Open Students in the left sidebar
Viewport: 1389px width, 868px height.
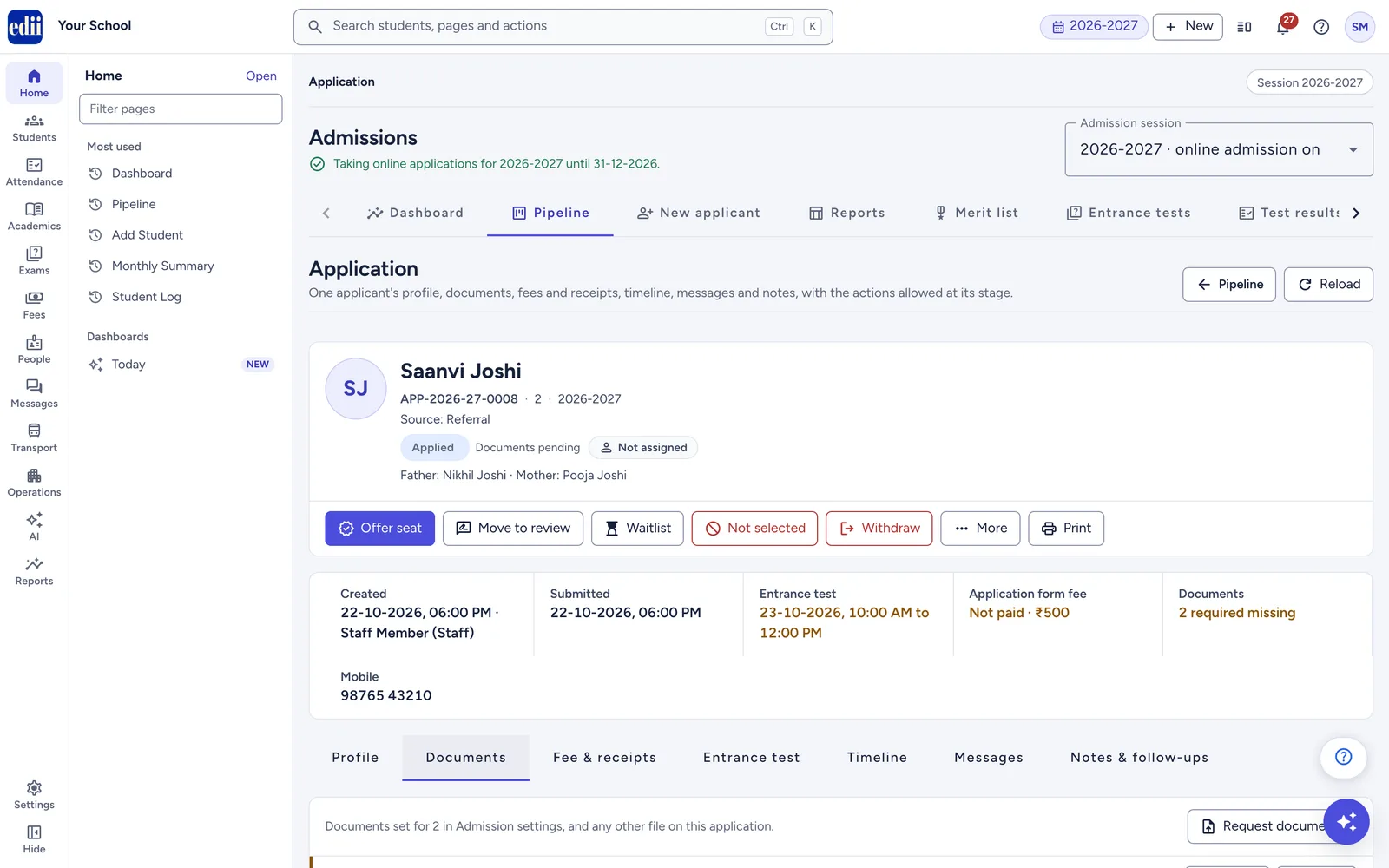pos(34,128)
